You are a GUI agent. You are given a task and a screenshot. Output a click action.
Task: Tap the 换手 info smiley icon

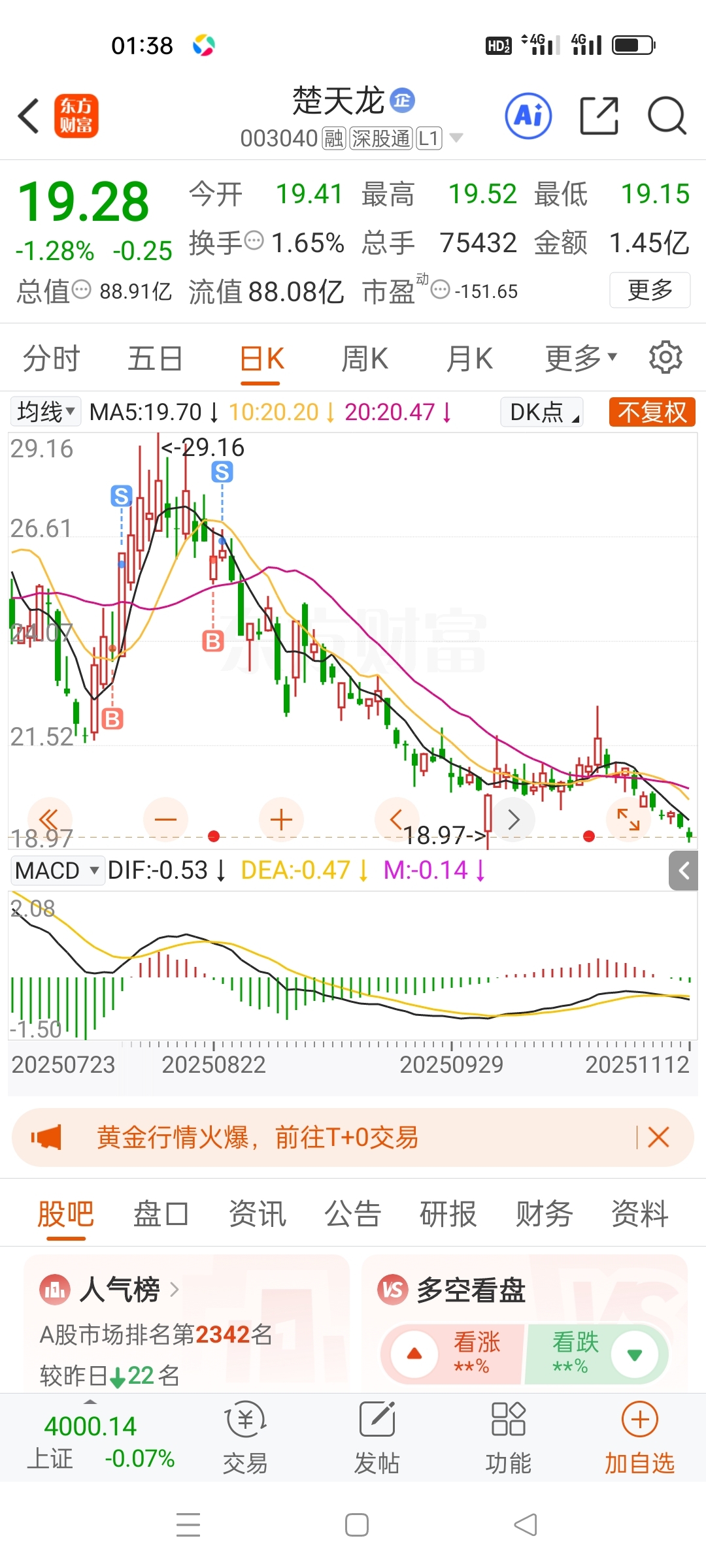(x=254, y=240)
